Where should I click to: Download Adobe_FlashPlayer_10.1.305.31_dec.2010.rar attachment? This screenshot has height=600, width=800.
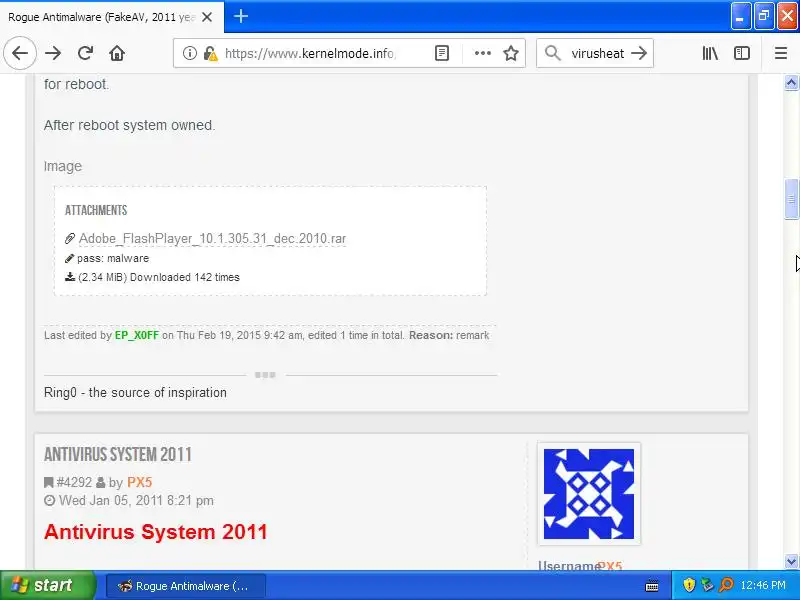click(x=212, y=238)
